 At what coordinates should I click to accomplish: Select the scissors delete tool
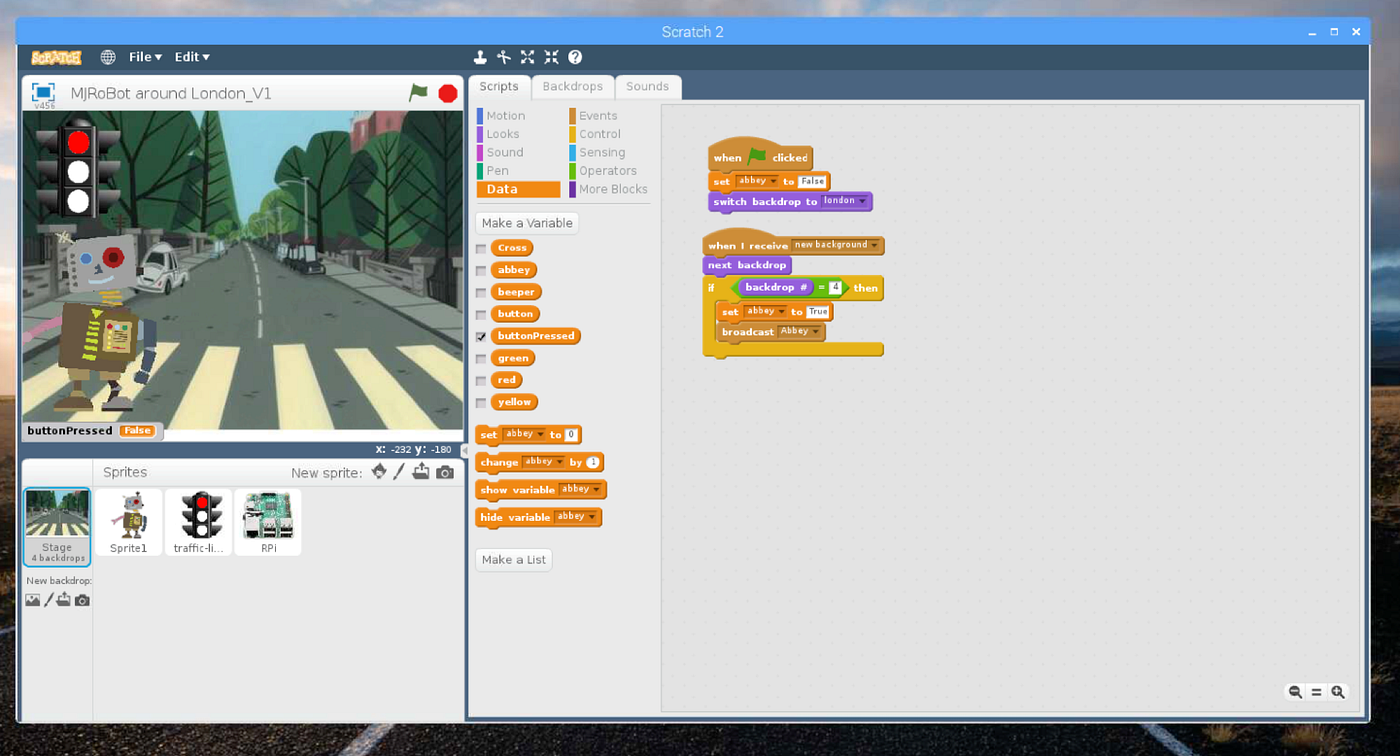505,57
